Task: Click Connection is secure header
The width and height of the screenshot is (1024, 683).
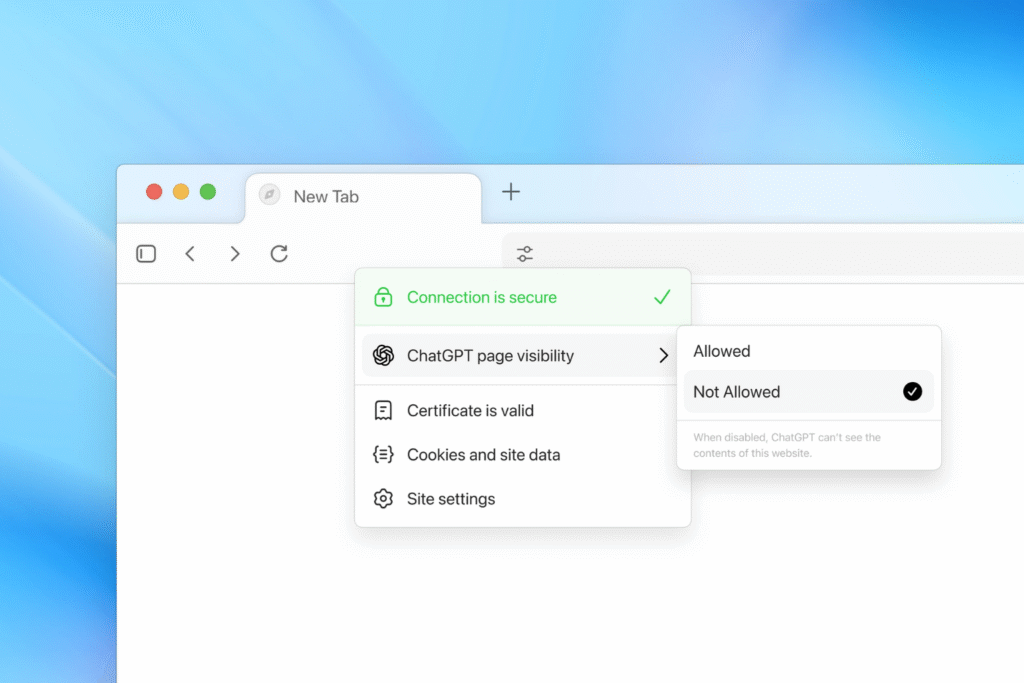Action: tap(482, 297)
